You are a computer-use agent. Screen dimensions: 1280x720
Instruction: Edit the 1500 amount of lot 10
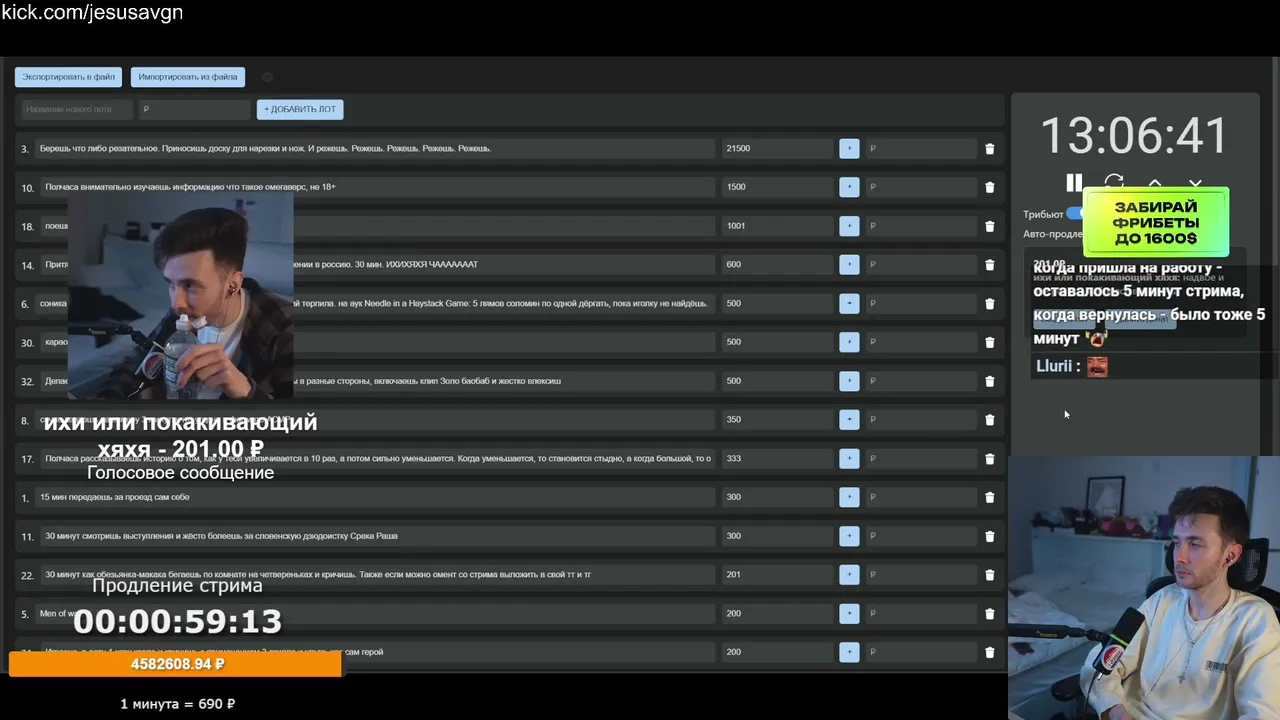[777, 187]
